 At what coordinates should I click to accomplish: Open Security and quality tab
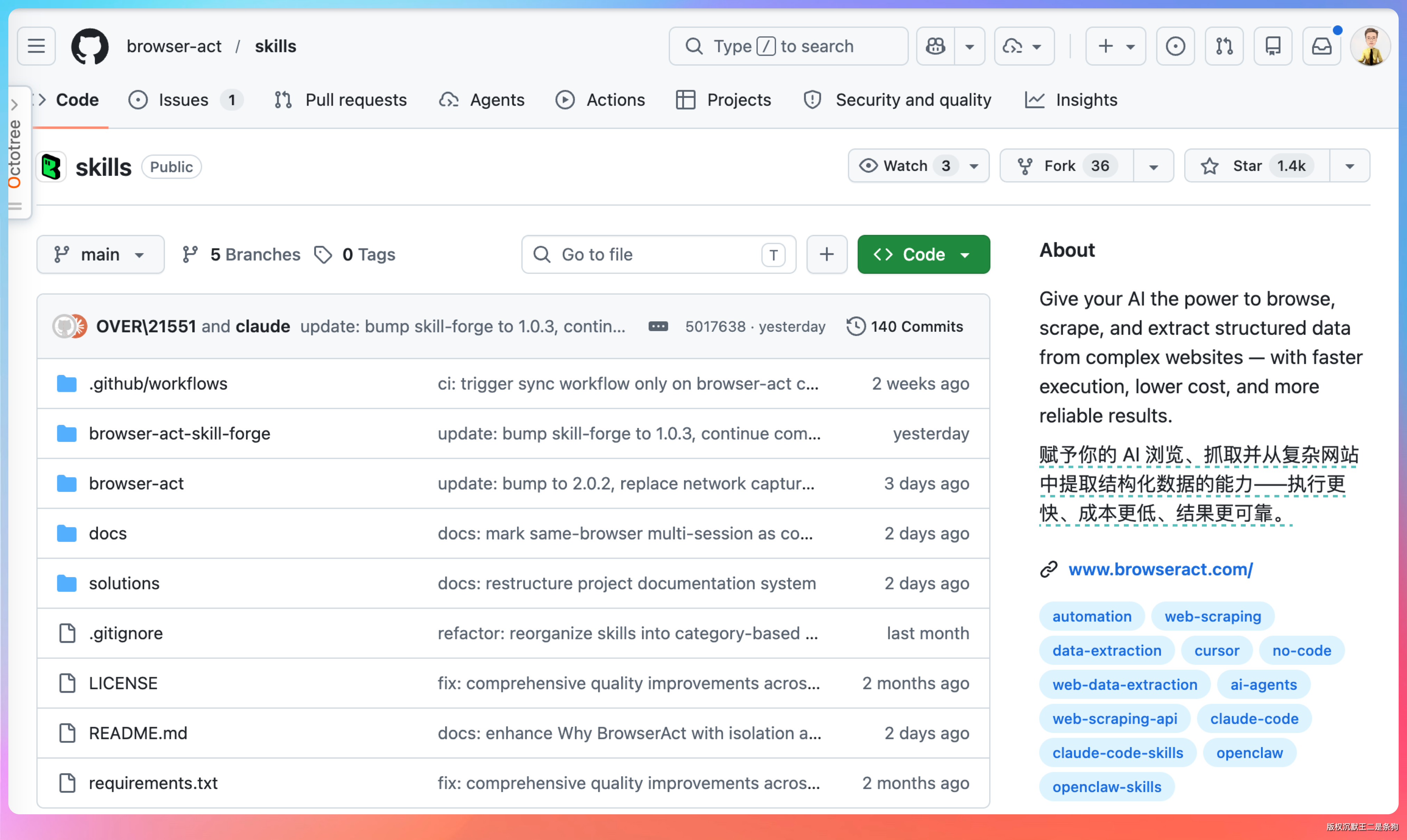pos(897,100)
